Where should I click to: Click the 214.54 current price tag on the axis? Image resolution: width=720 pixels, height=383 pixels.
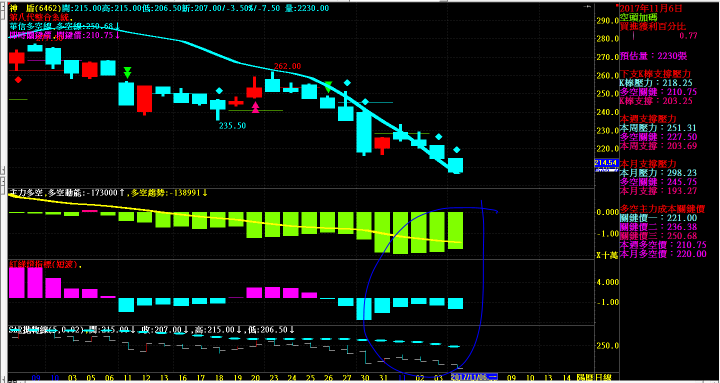606,163
